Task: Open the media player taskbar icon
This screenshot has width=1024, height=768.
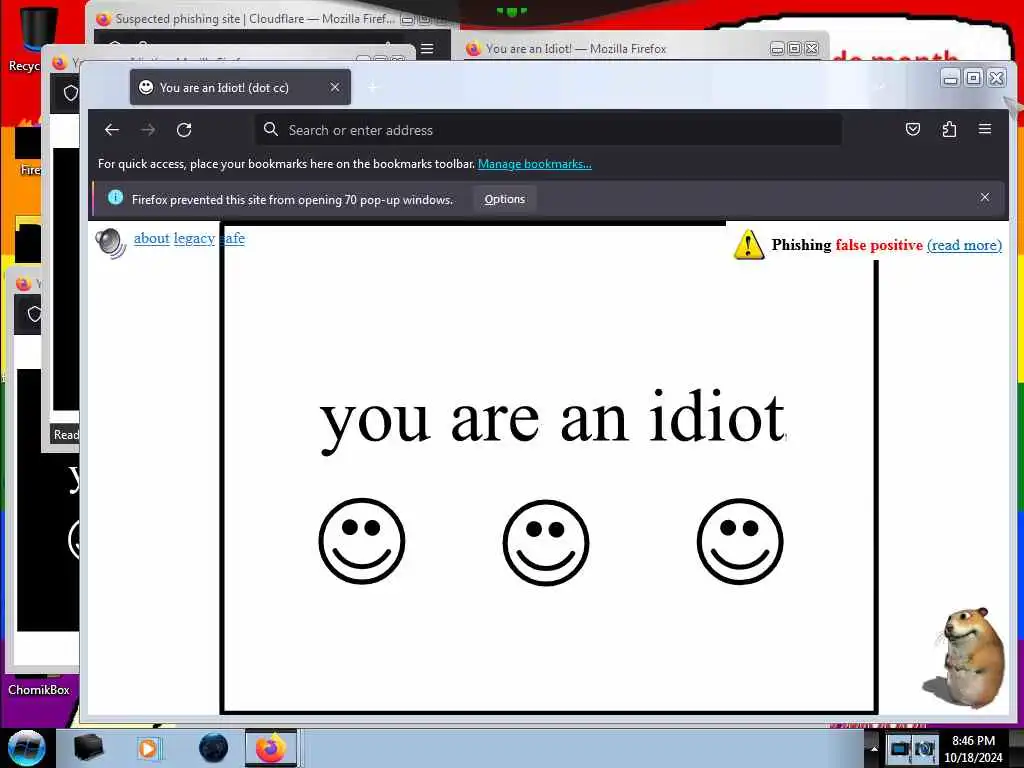Action: [x=149, y=748]
